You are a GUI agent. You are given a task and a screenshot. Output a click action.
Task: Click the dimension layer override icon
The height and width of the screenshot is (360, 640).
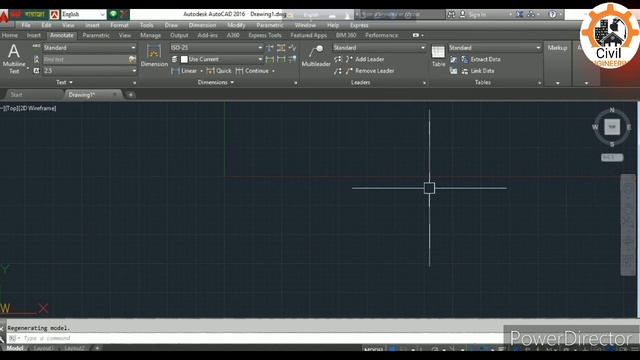(x=174, y=59)
